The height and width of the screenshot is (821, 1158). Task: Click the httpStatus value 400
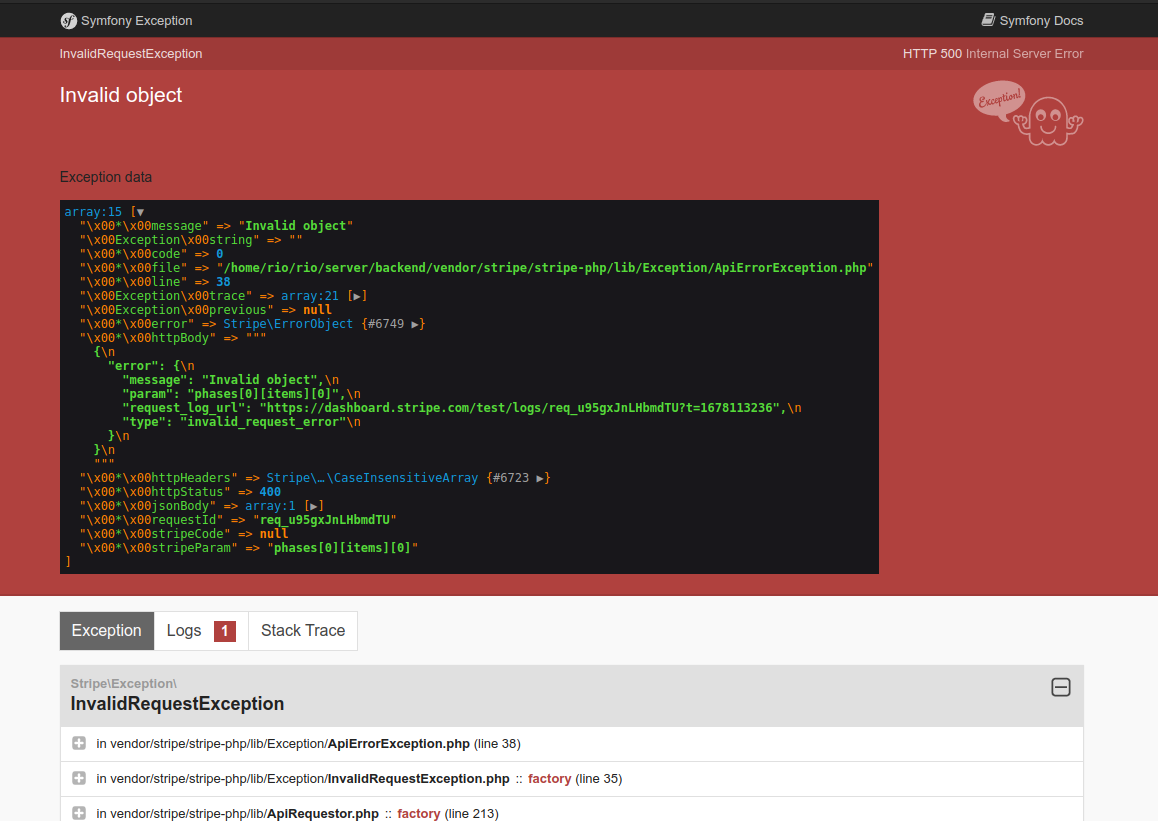270,492
